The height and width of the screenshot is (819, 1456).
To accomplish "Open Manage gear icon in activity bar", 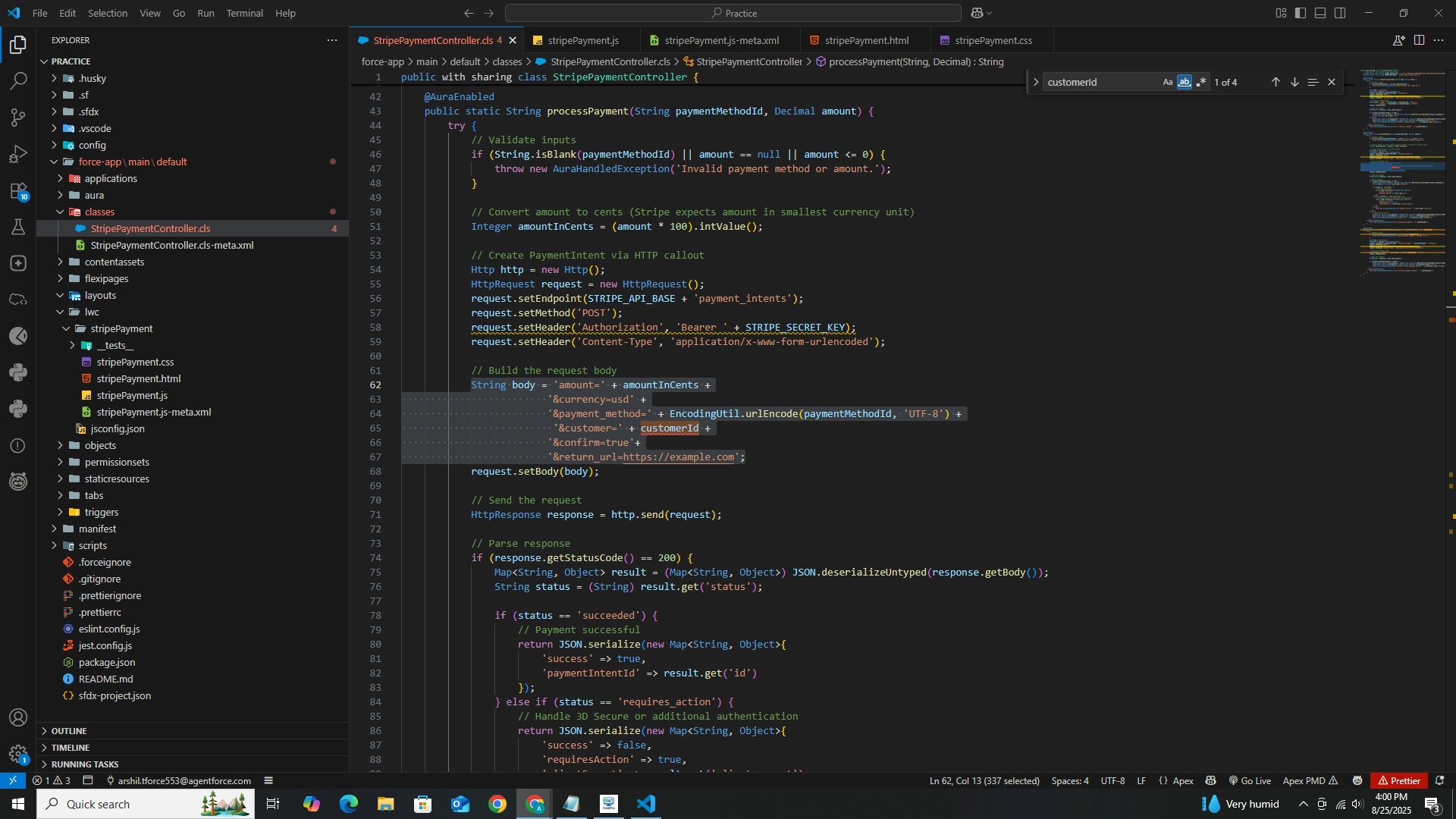I will [18, 754].
